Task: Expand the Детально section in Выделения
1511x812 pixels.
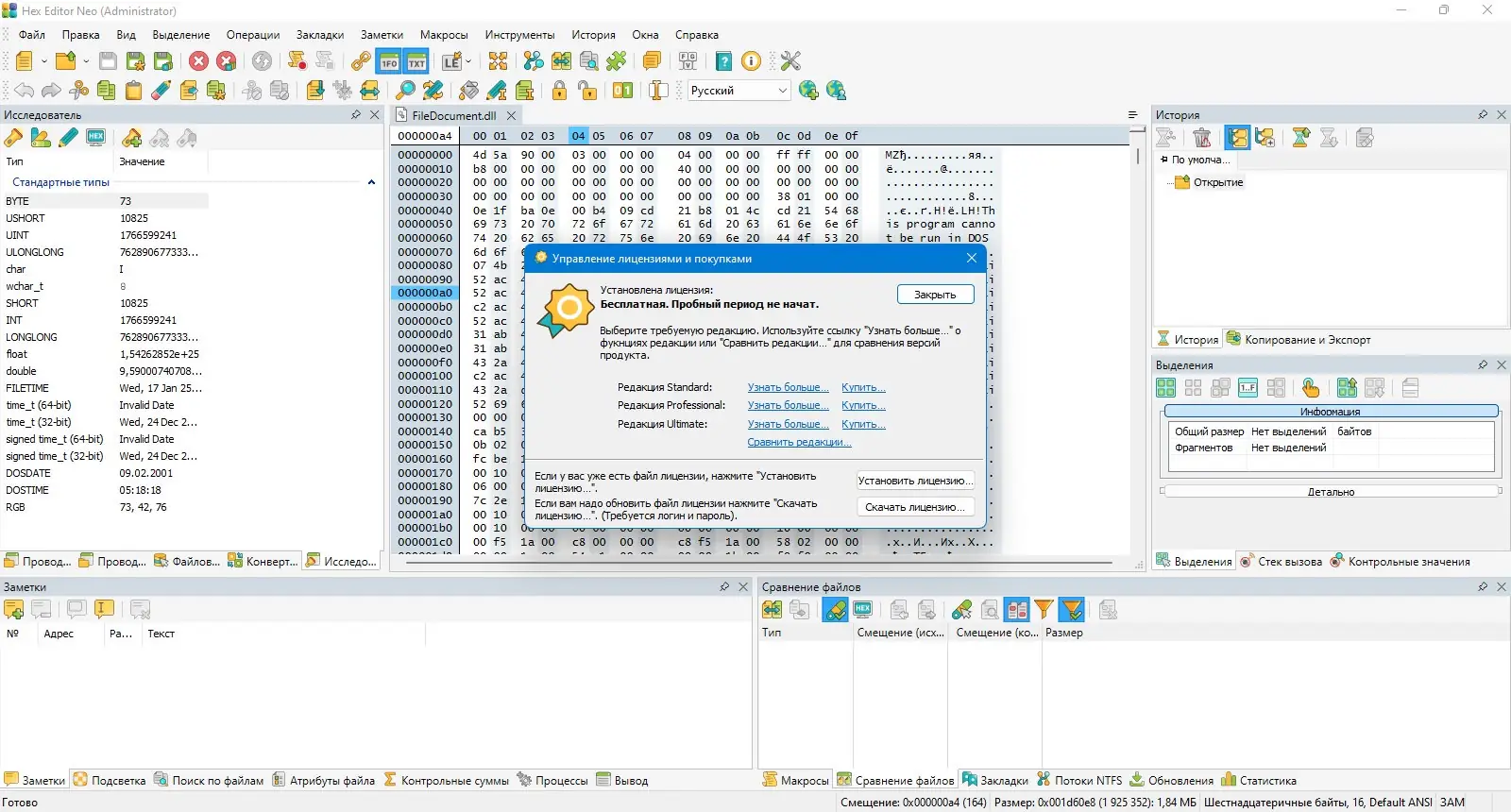Action: pos(1331,492)
